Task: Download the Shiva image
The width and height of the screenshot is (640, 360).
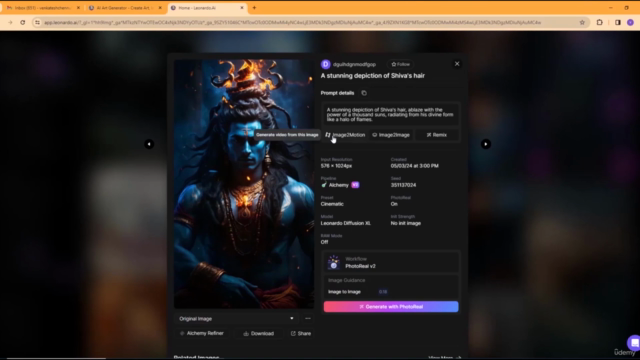Action: point(259,333)
